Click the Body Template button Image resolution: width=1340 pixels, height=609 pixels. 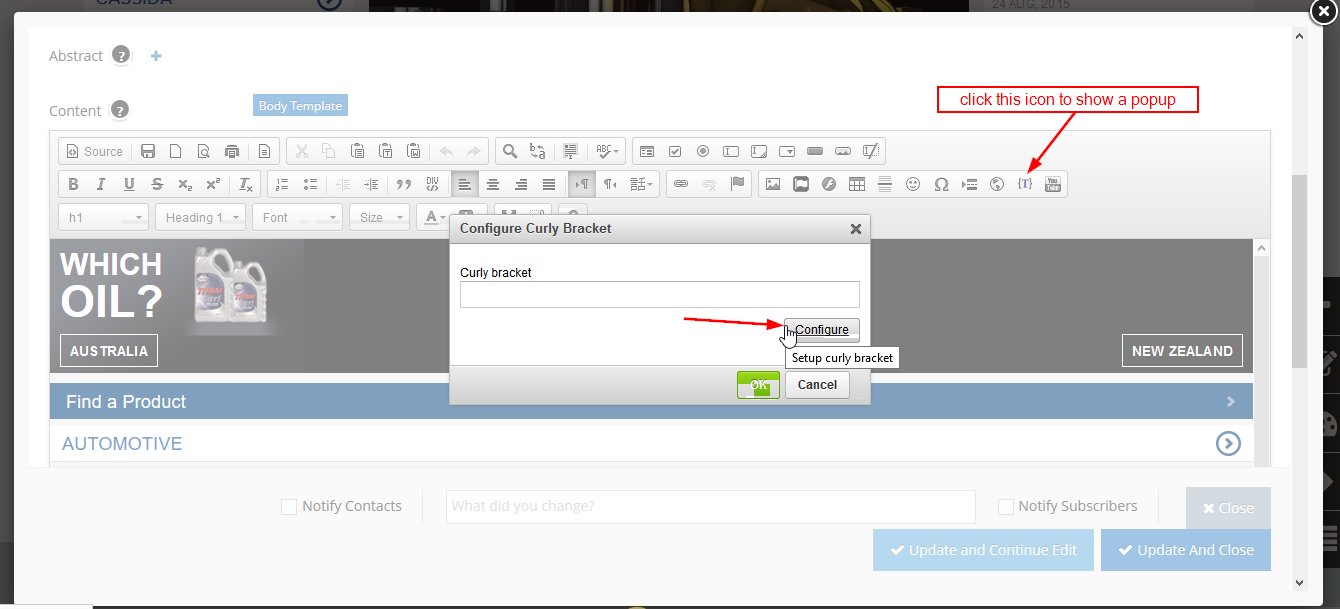300,106
